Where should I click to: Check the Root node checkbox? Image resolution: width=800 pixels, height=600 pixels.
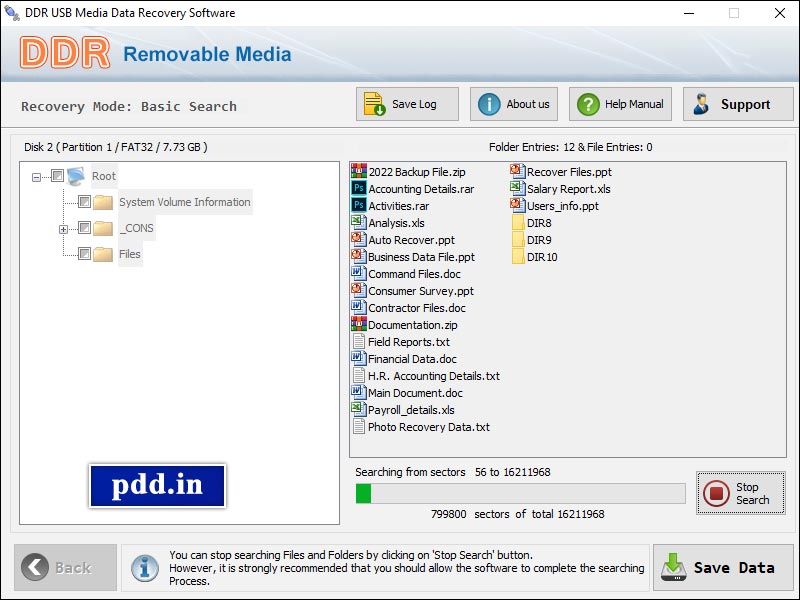pos(56,176)
